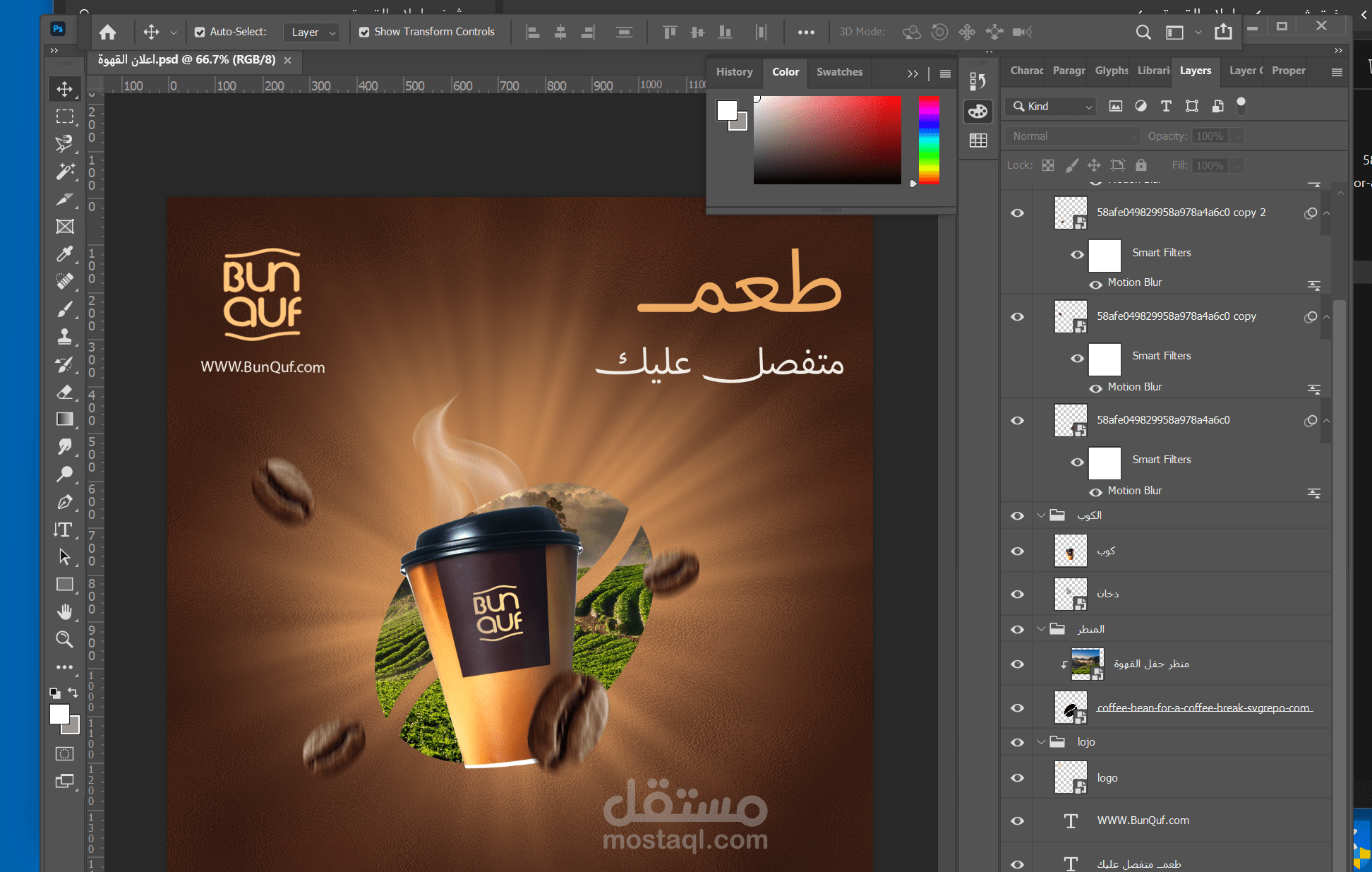The height and width of the screenshot is (872, 1372).
Task: Select the Frame tool
Action: point(64,227)
